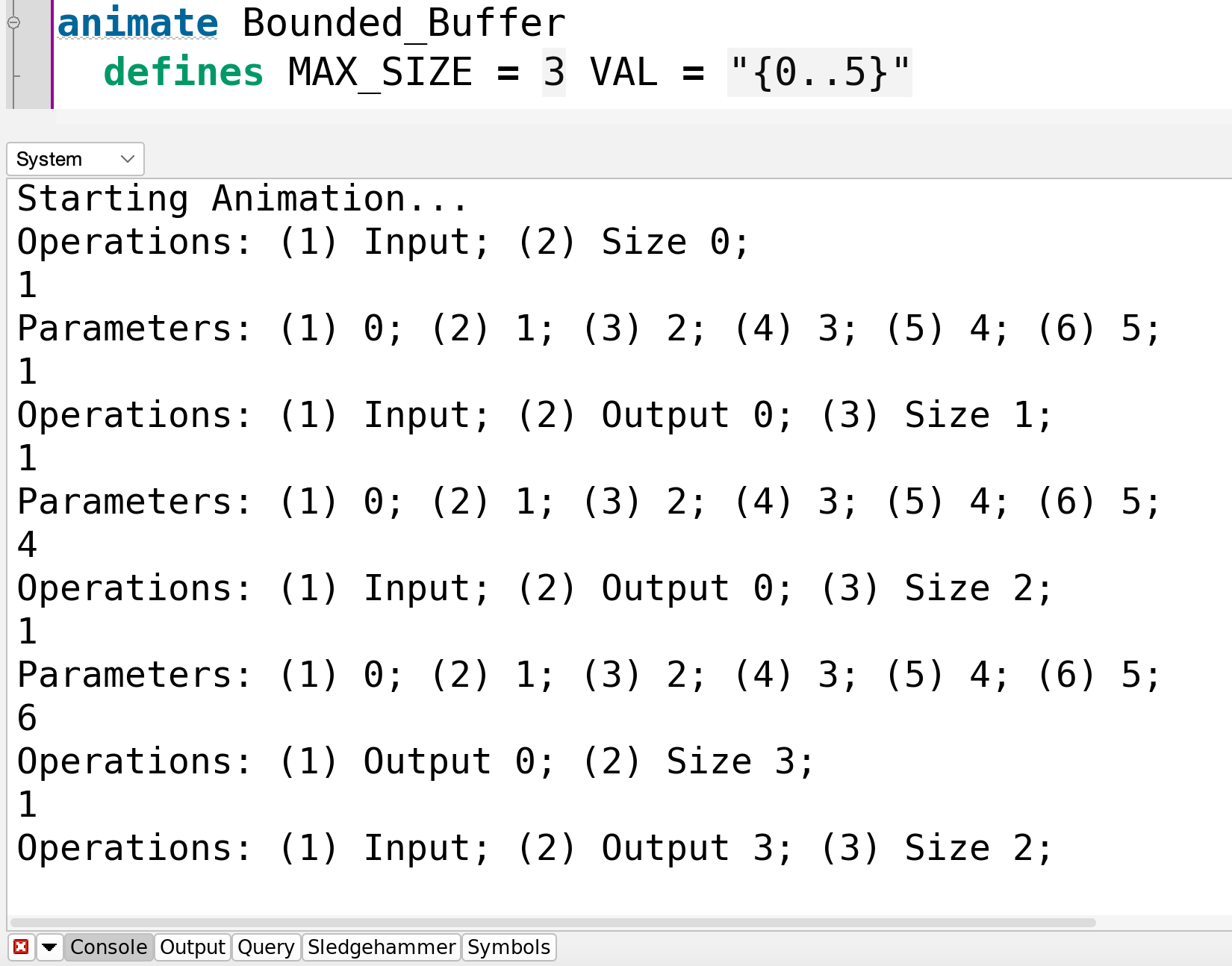Click the animate keyword in the editor
This screenshot has height=966, width=1232.
click(x=138, y=23)
